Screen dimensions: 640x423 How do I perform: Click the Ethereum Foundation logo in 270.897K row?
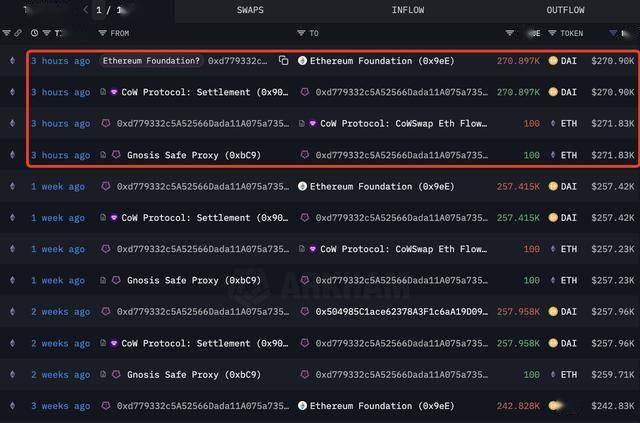pos(302,61)
